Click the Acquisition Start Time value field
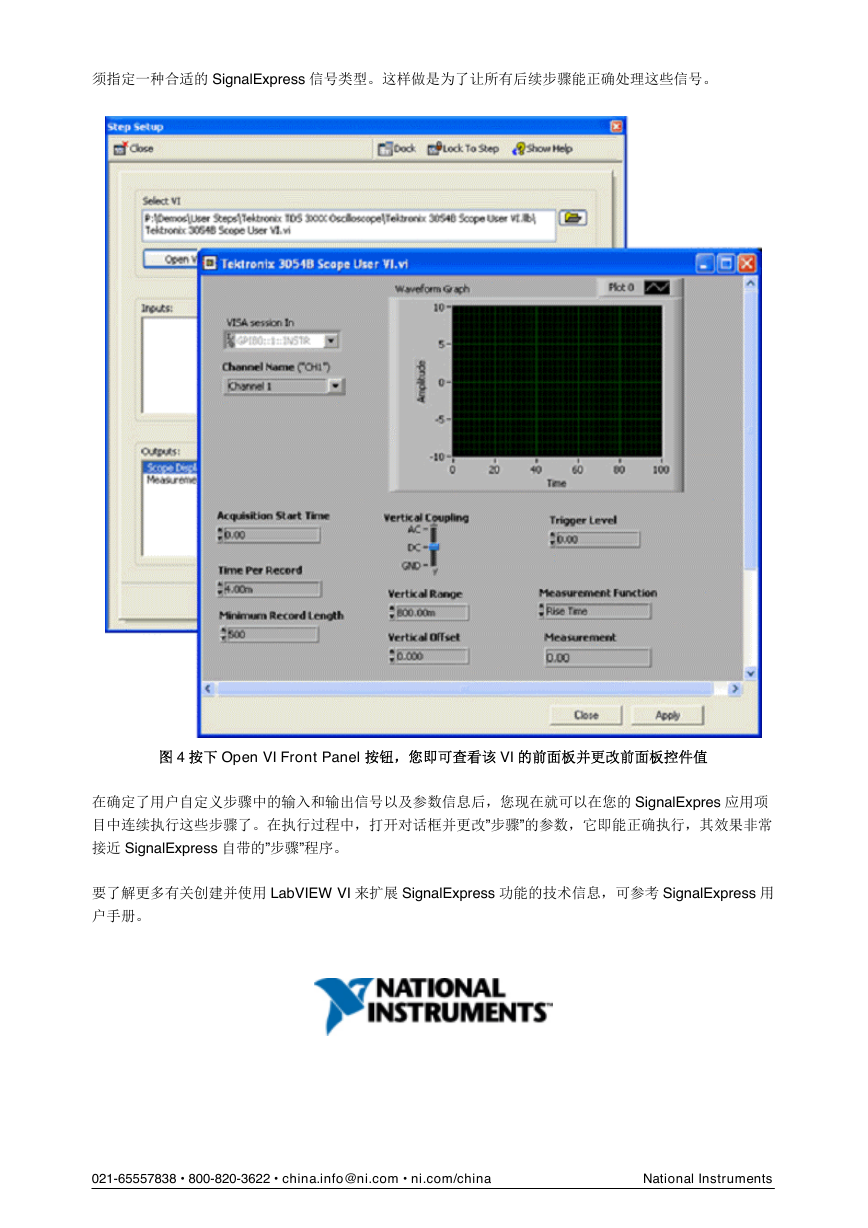The height and width of the screenshot is (1228, 868). coord(273,535)
